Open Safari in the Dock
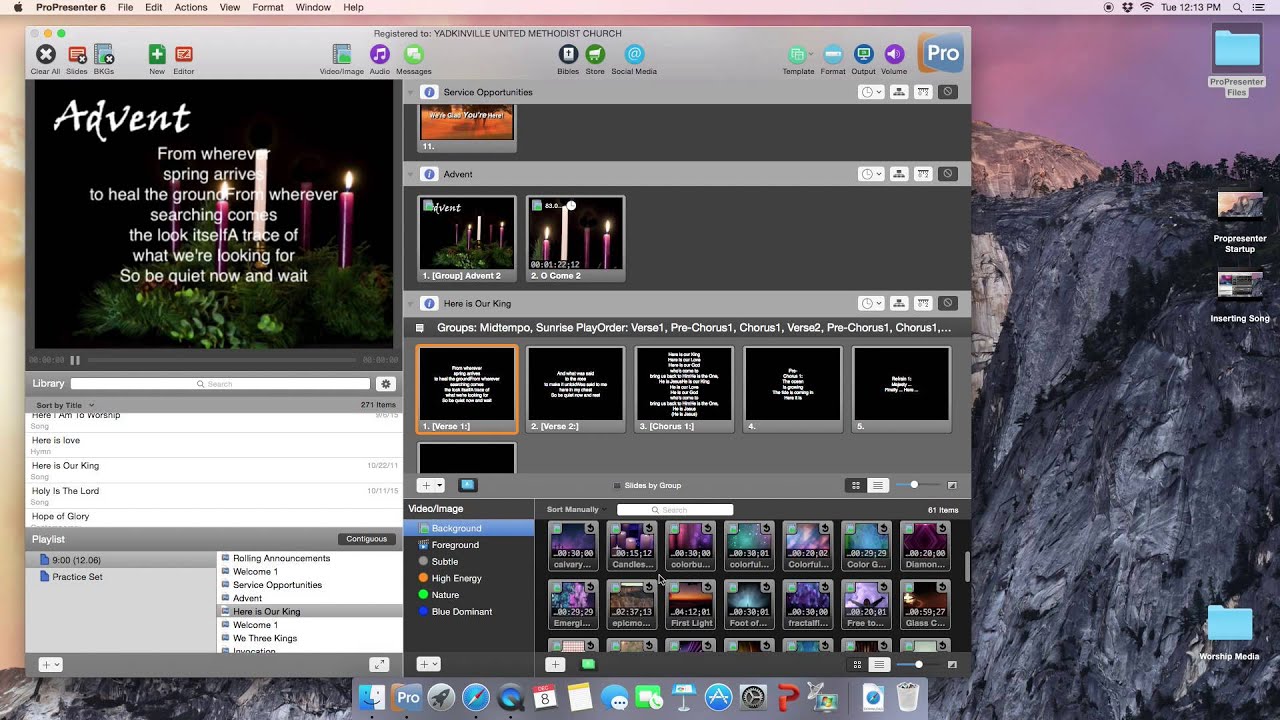This screenshot has height=720, width=1280. [476, 697]
